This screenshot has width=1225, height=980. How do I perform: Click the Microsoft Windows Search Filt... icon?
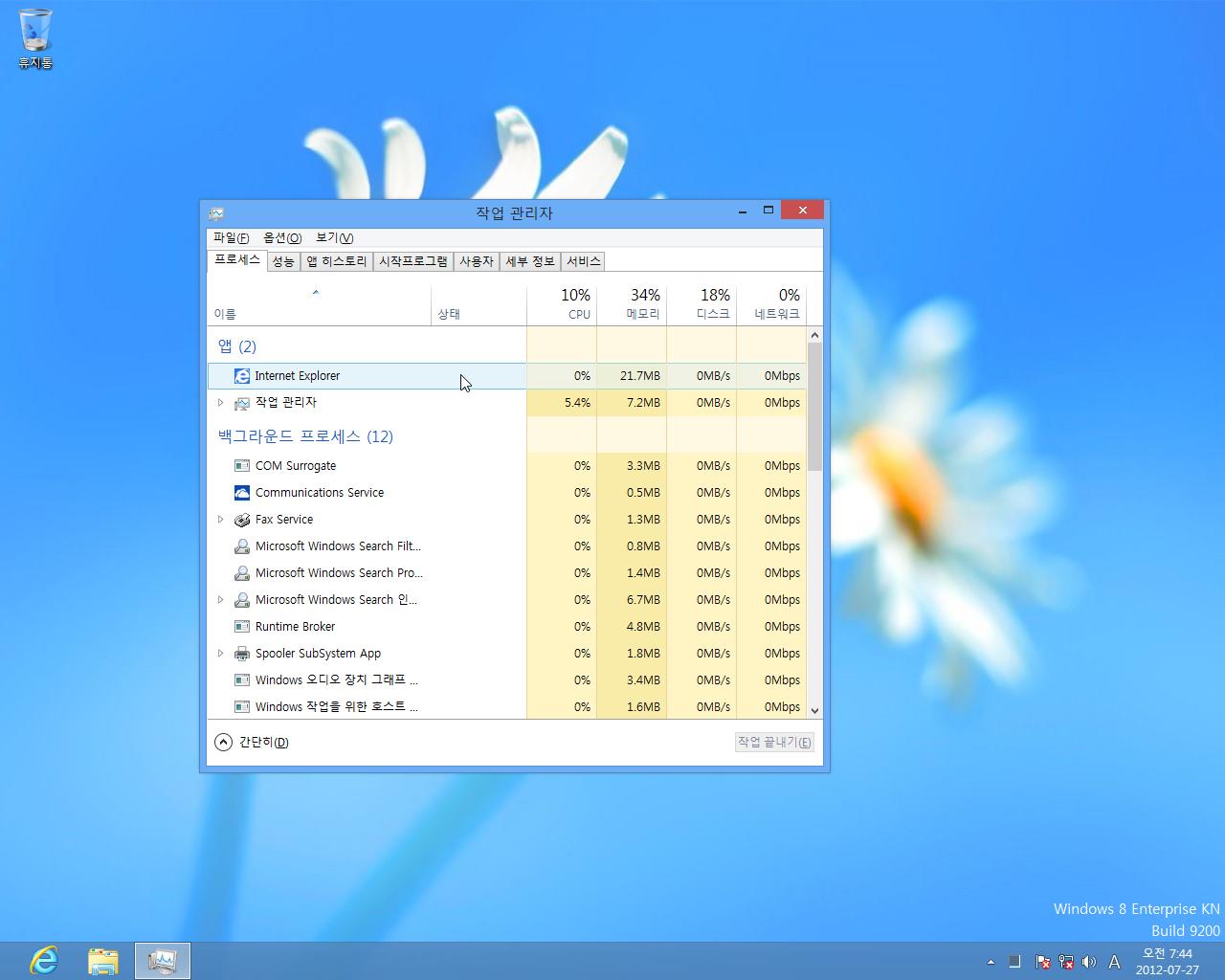[242, 546]
